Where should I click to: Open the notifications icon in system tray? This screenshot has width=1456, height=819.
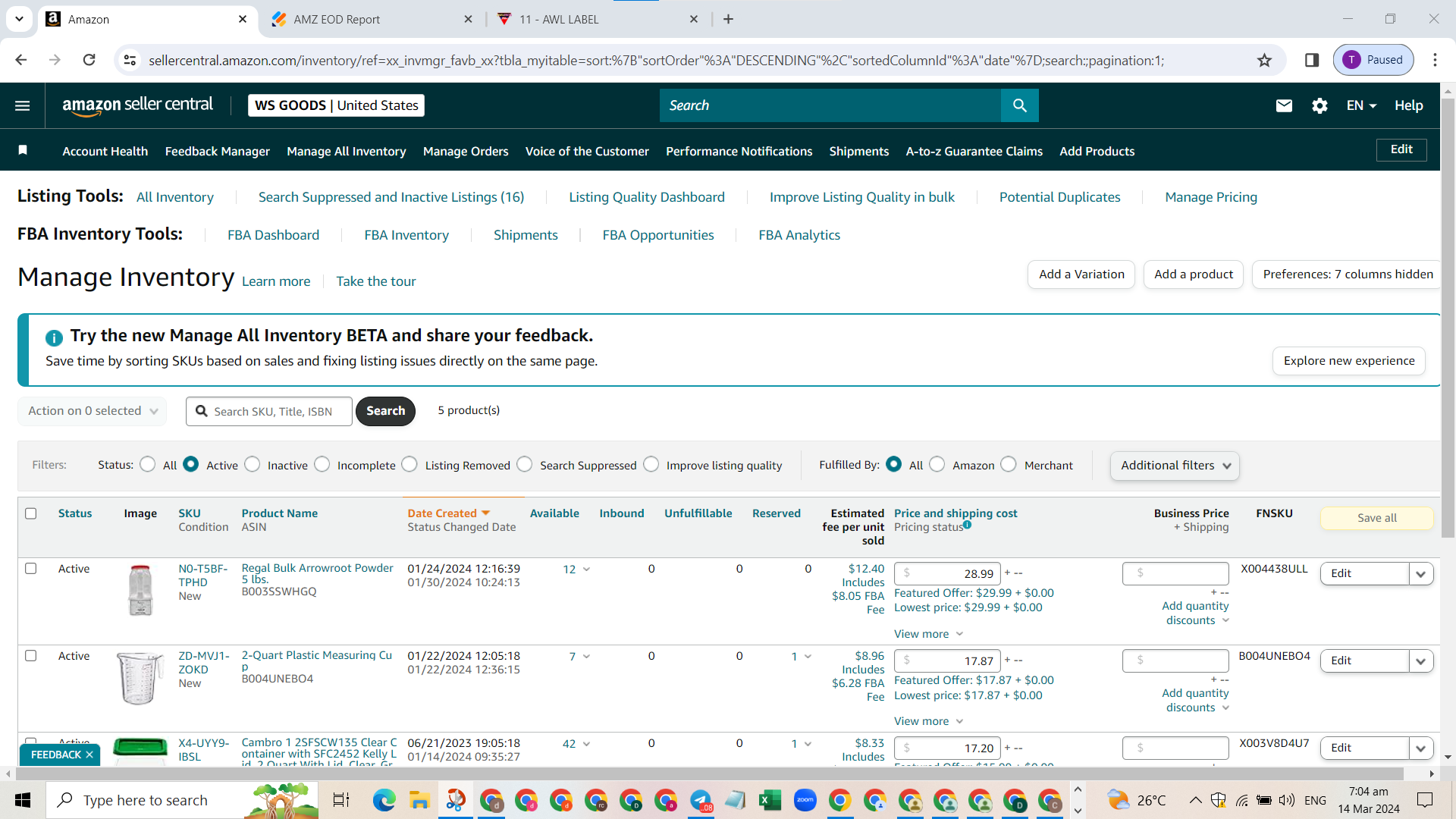(1425, 800)
